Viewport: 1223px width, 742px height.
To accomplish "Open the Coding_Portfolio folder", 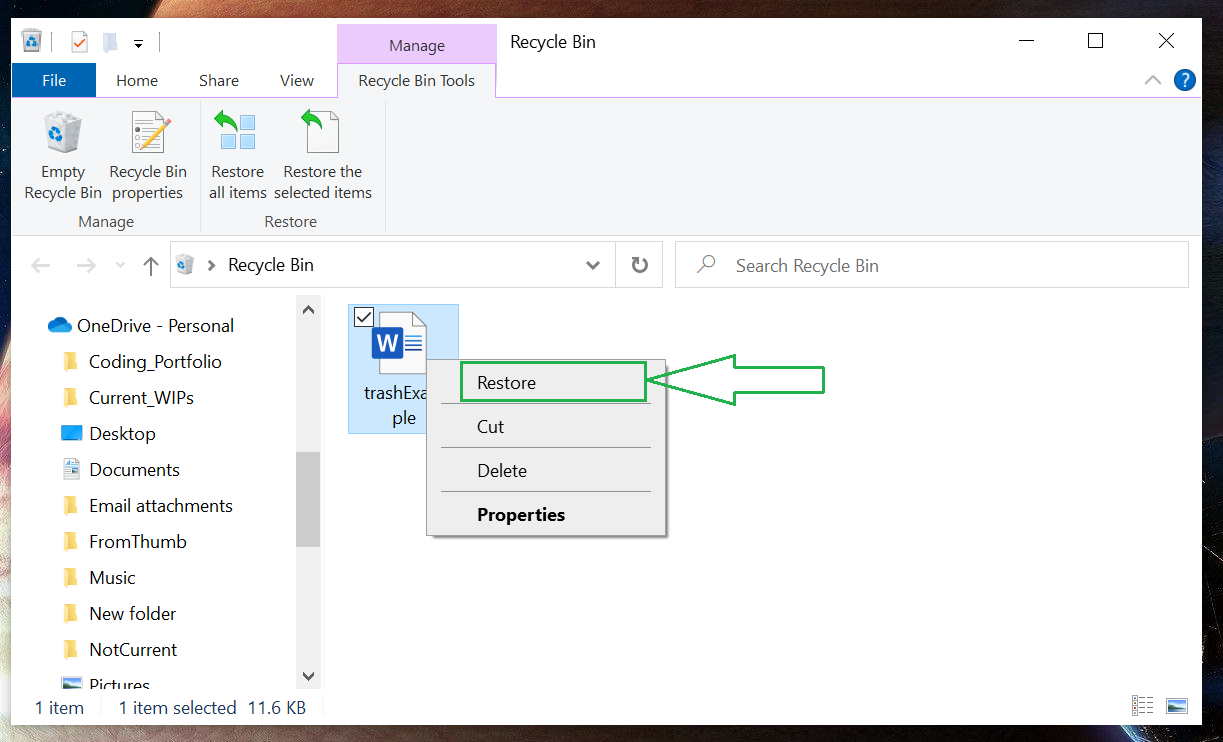I will [x=155, y=361].
